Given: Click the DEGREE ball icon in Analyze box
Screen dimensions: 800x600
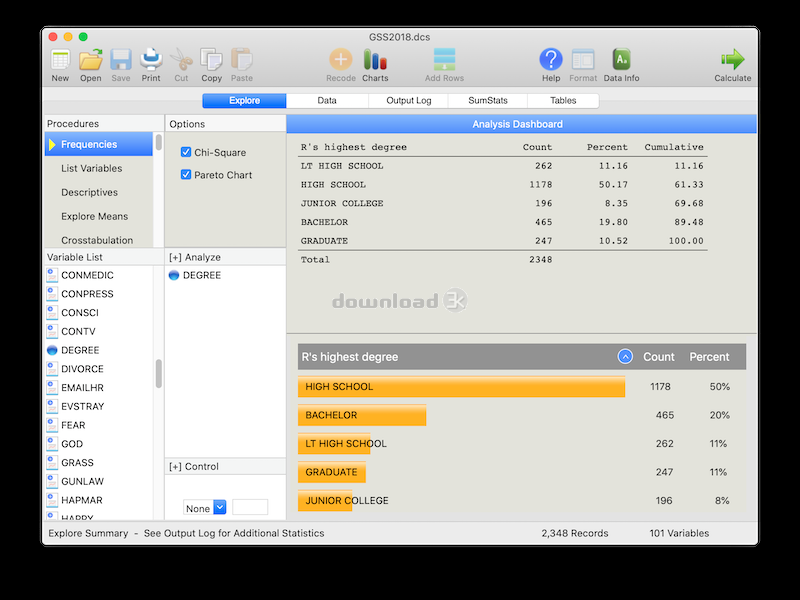Looking at the screenshot, I should (x=173, y=275).
